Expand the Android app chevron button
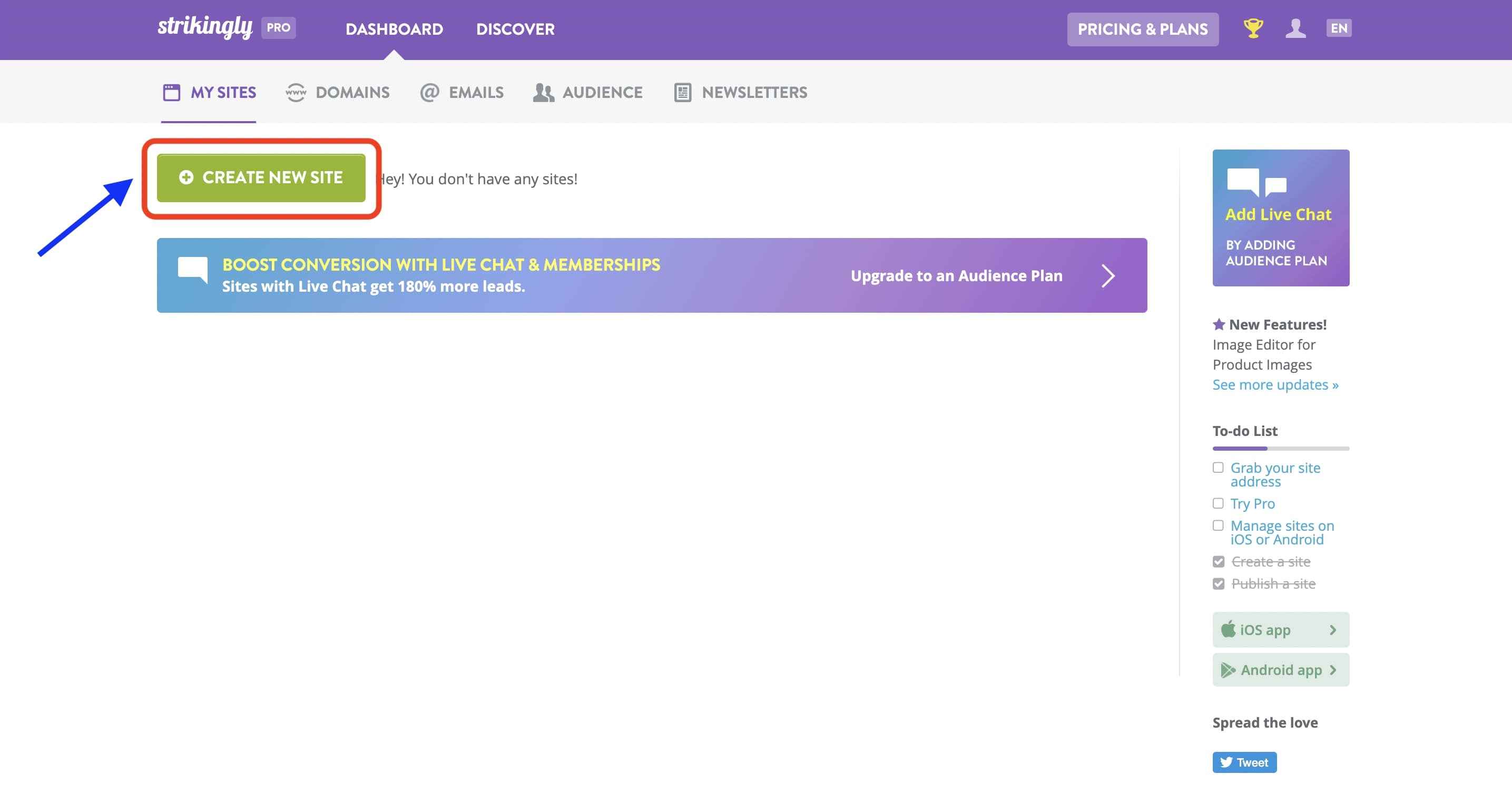The height and width of the screenshot is (794, 1512). (x=1332, y=670)
